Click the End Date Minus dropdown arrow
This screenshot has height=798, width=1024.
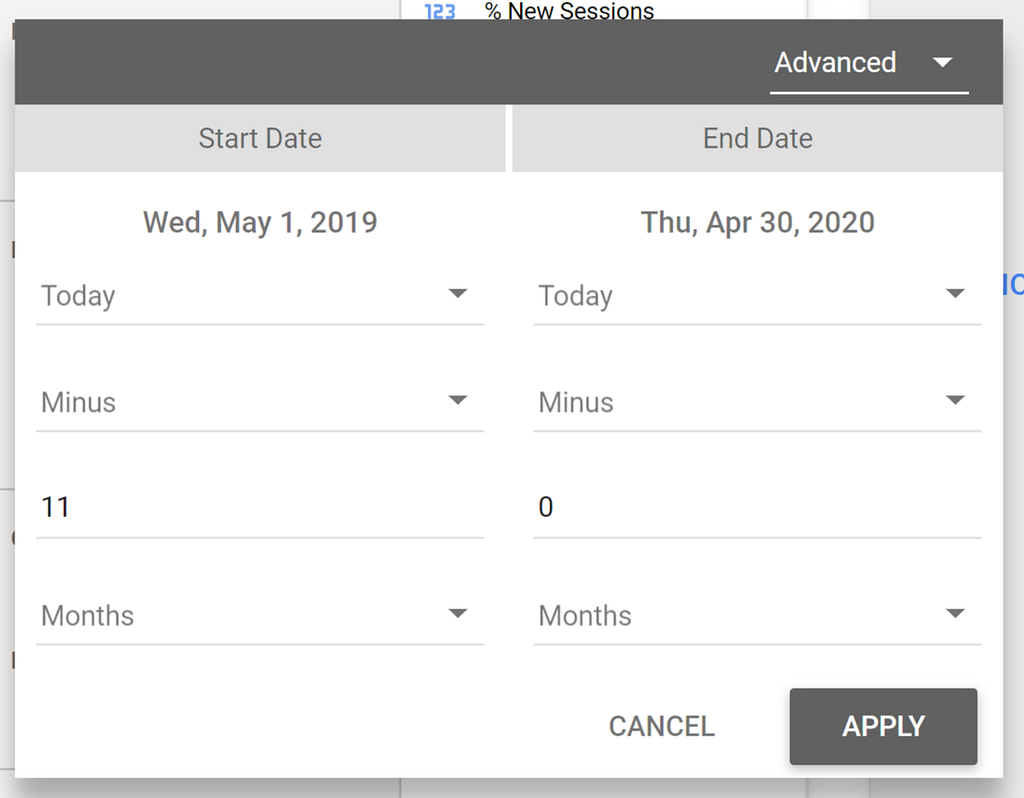pyautogui.click(x=955, y=400)
